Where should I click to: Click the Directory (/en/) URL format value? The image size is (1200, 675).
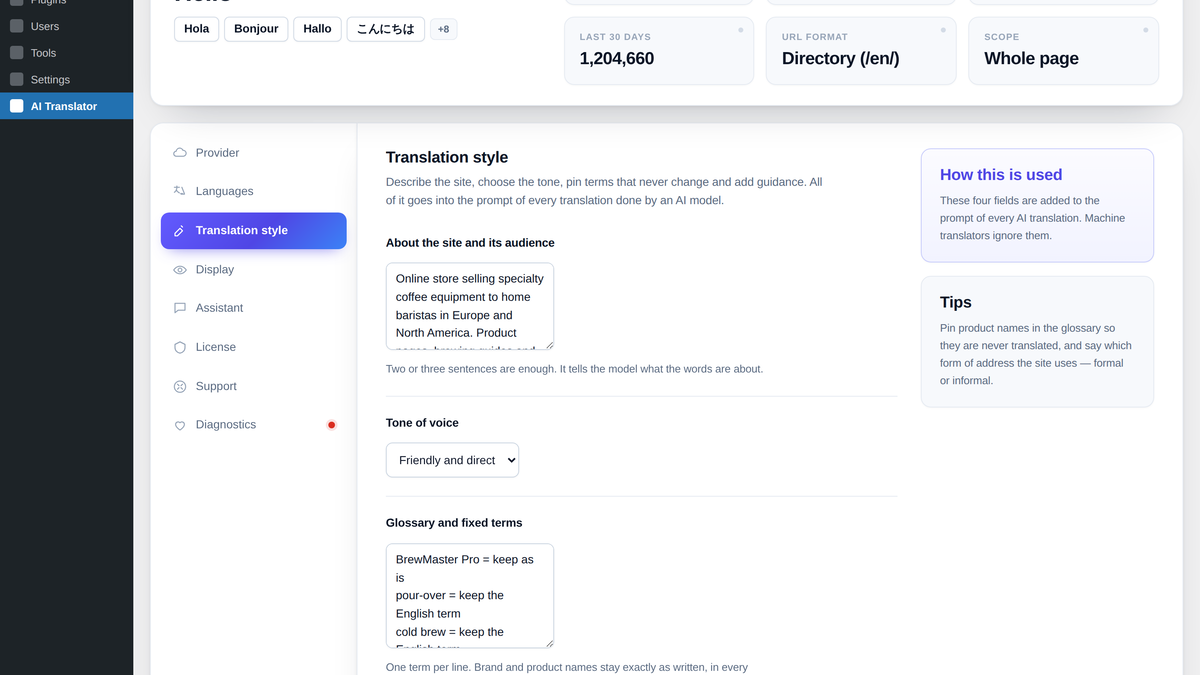tap(841, 59)
